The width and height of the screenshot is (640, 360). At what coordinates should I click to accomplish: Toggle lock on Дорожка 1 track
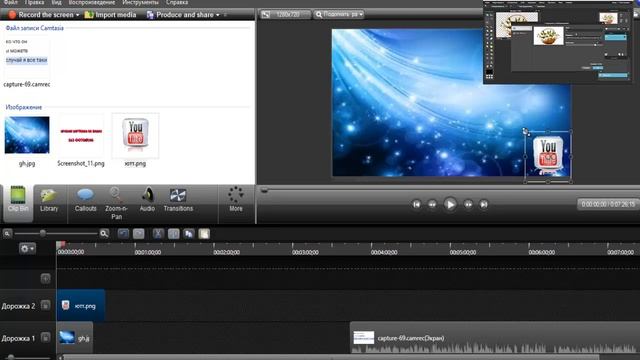(45, 338)
